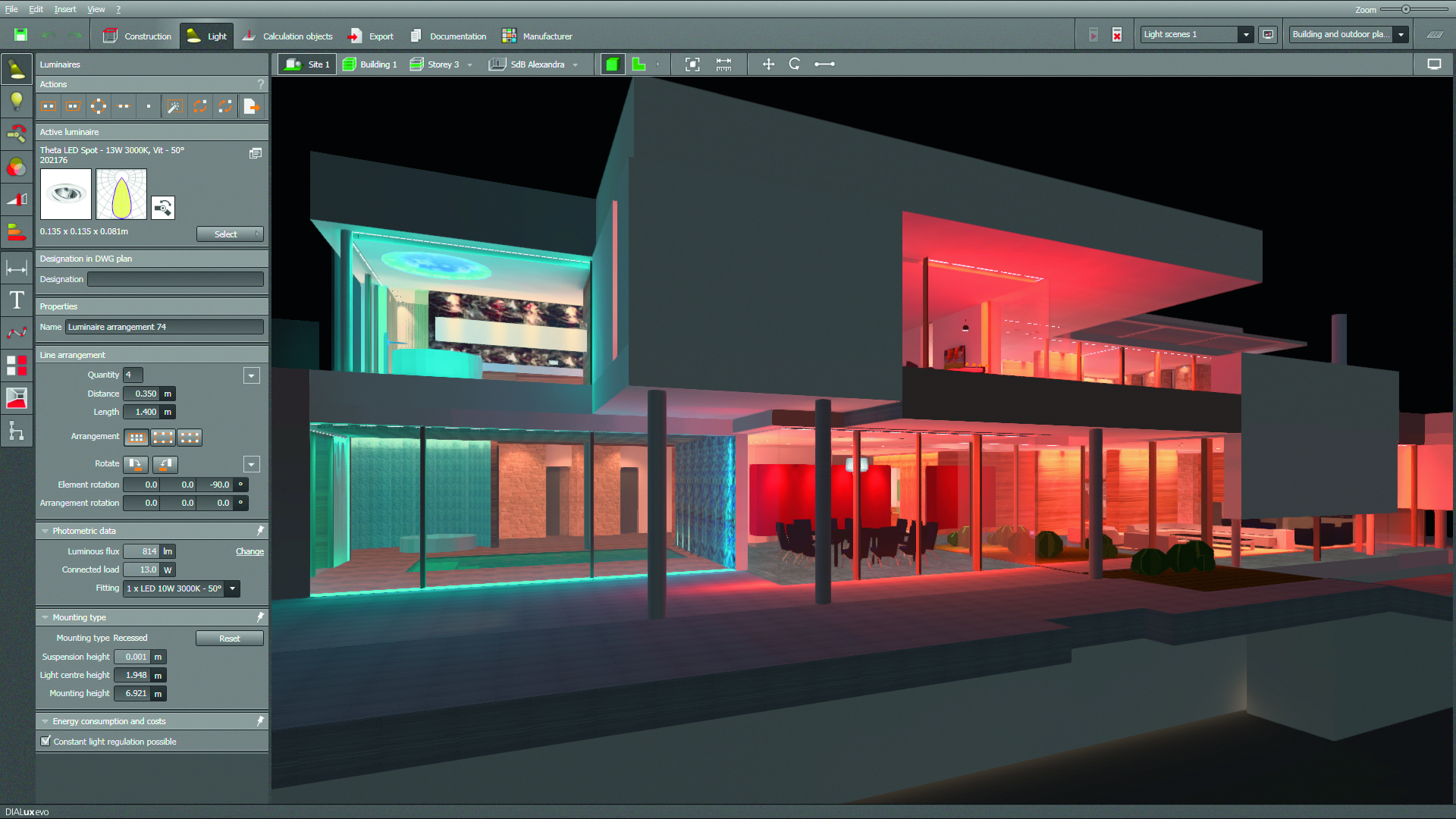Open the Fitting LED 10W dropdown

coord(233,588)
